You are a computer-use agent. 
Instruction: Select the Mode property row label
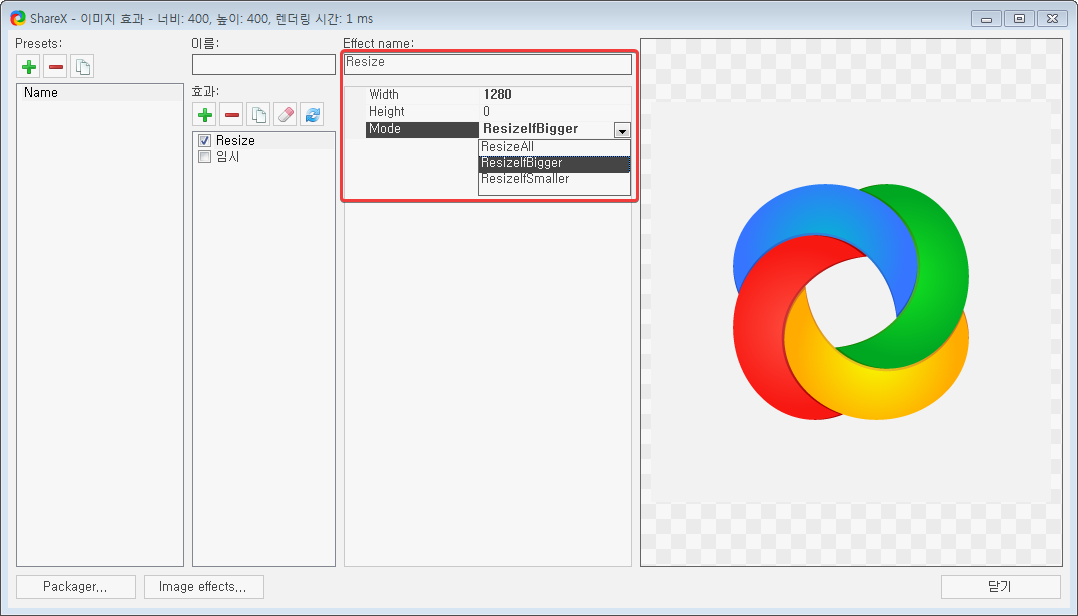(x=422, y=129)
